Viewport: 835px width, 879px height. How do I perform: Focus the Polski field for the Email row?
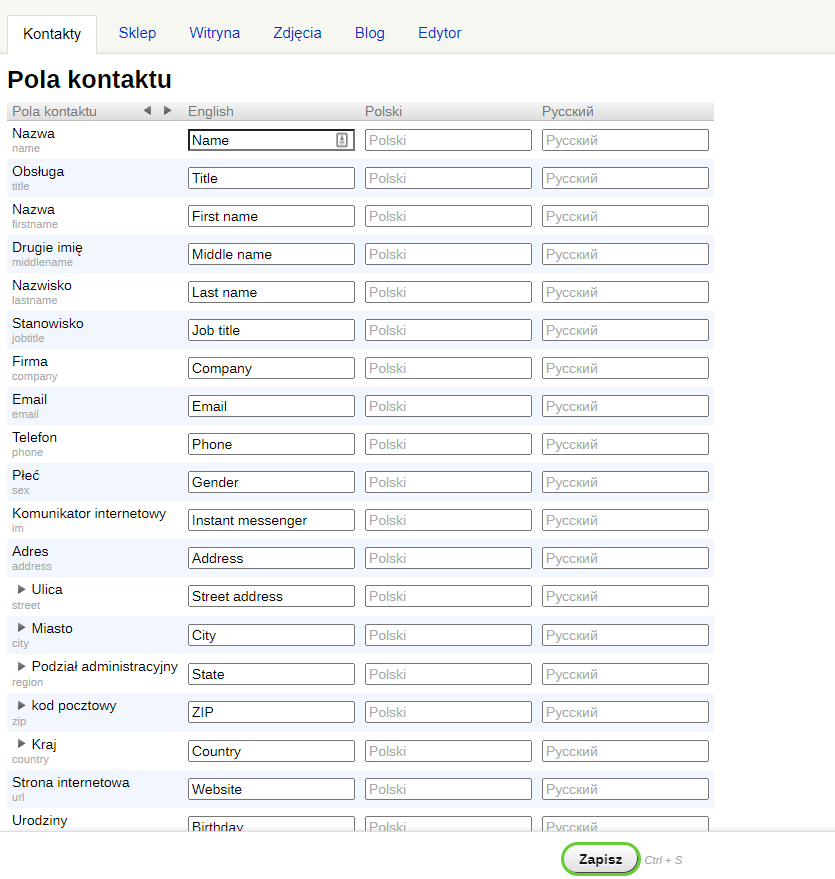448,406
